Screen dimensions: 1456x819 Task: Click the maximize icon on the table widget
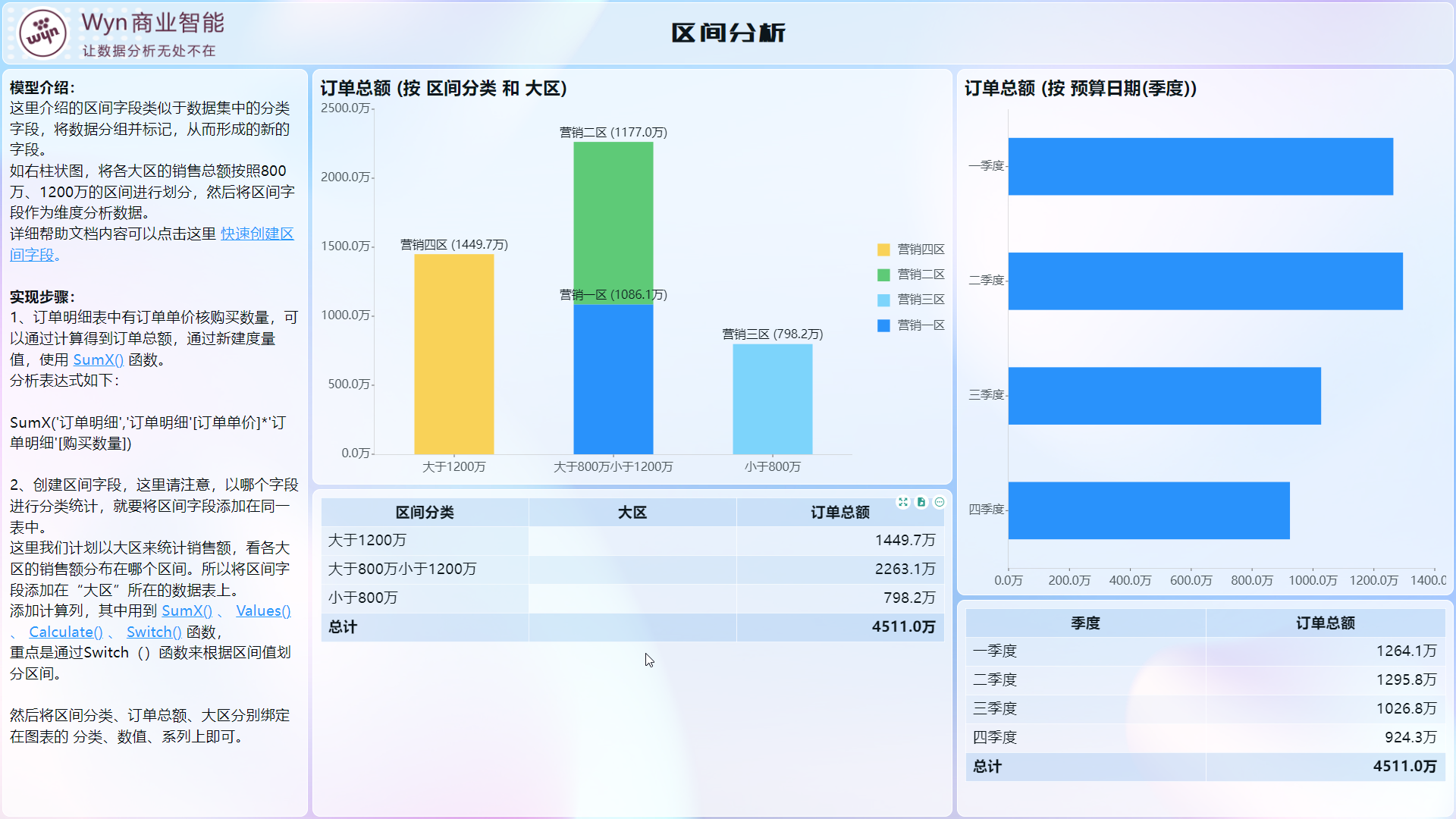click(x=902, y=502)
